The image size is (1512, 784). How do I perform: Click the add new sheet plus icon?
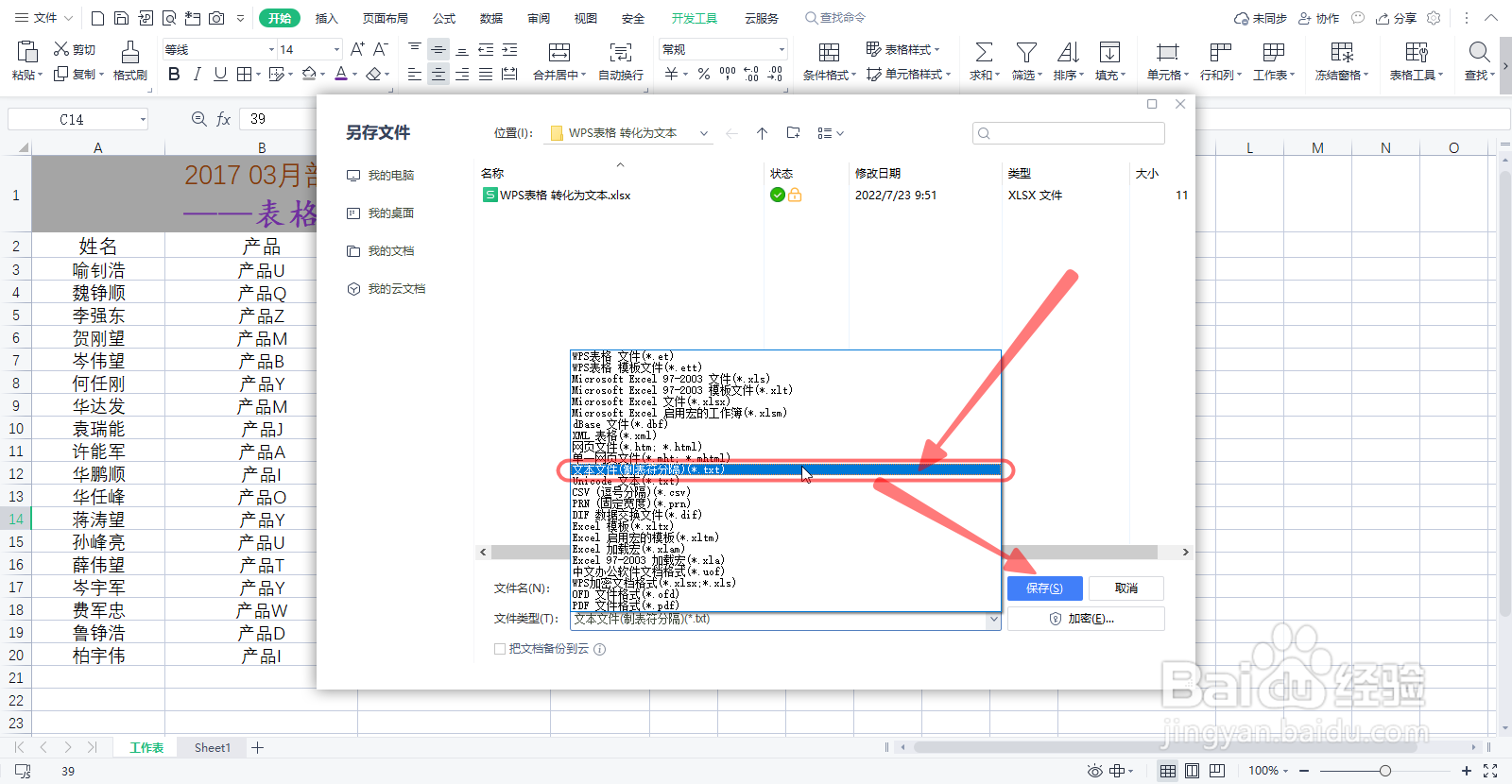(x=257, y=747)
